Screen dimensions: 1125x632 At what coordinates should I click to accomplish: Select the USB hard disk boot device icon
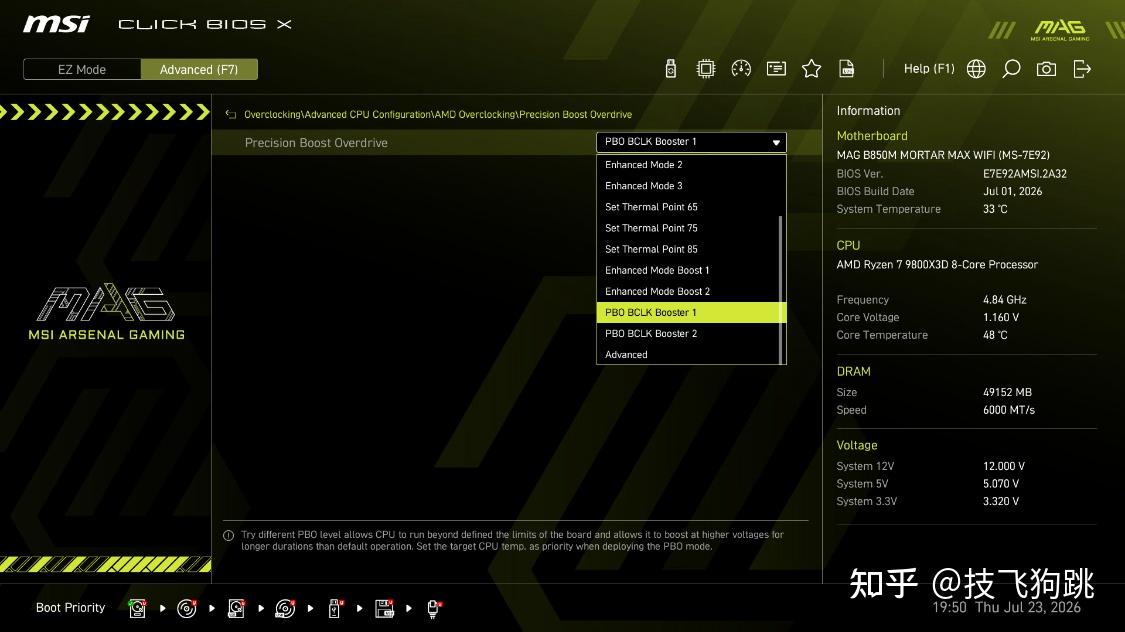coord(236,608)
